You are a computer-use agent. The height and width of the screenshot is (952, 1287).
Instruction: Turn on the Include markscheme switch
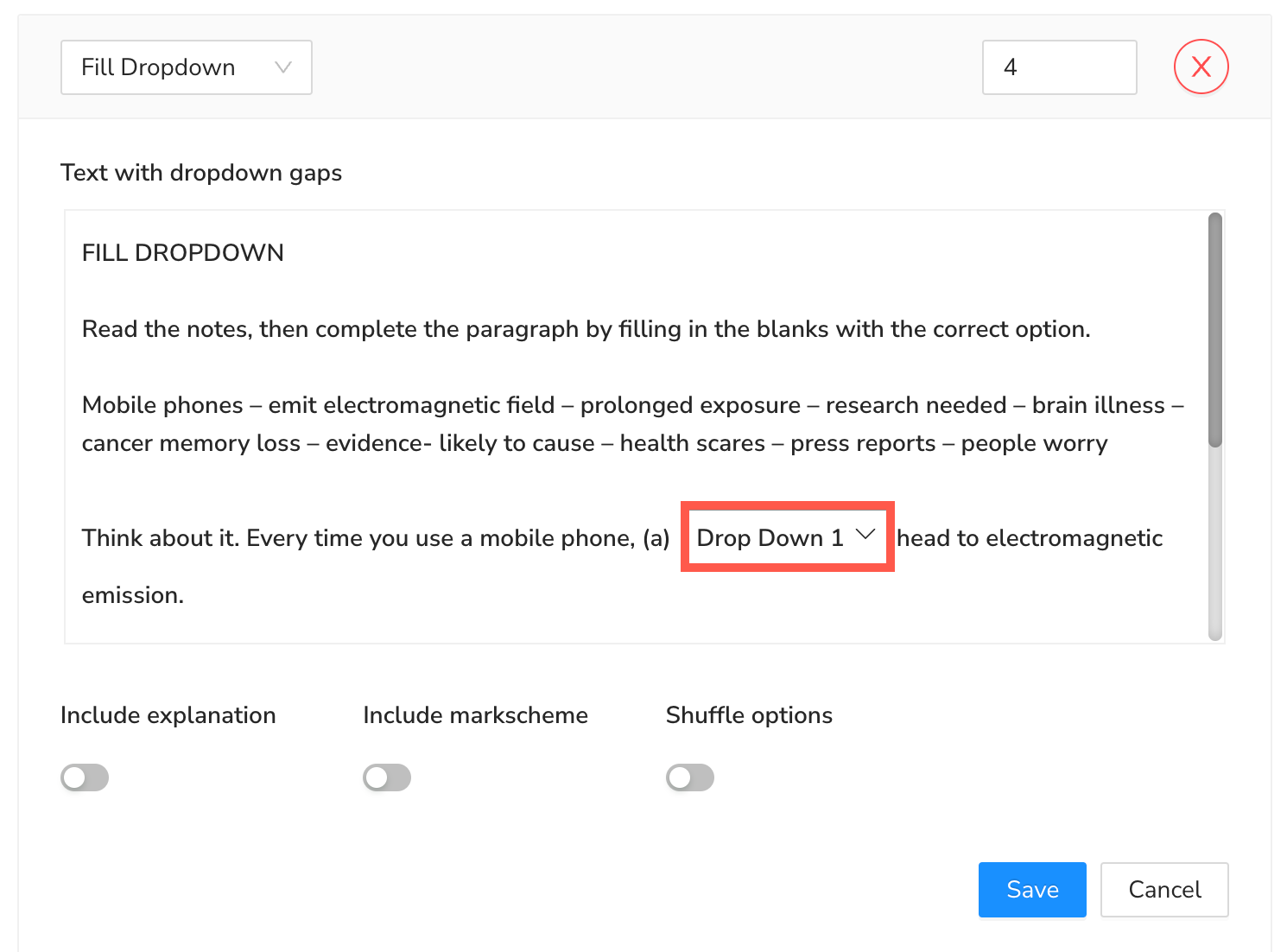tap(387, 777)
